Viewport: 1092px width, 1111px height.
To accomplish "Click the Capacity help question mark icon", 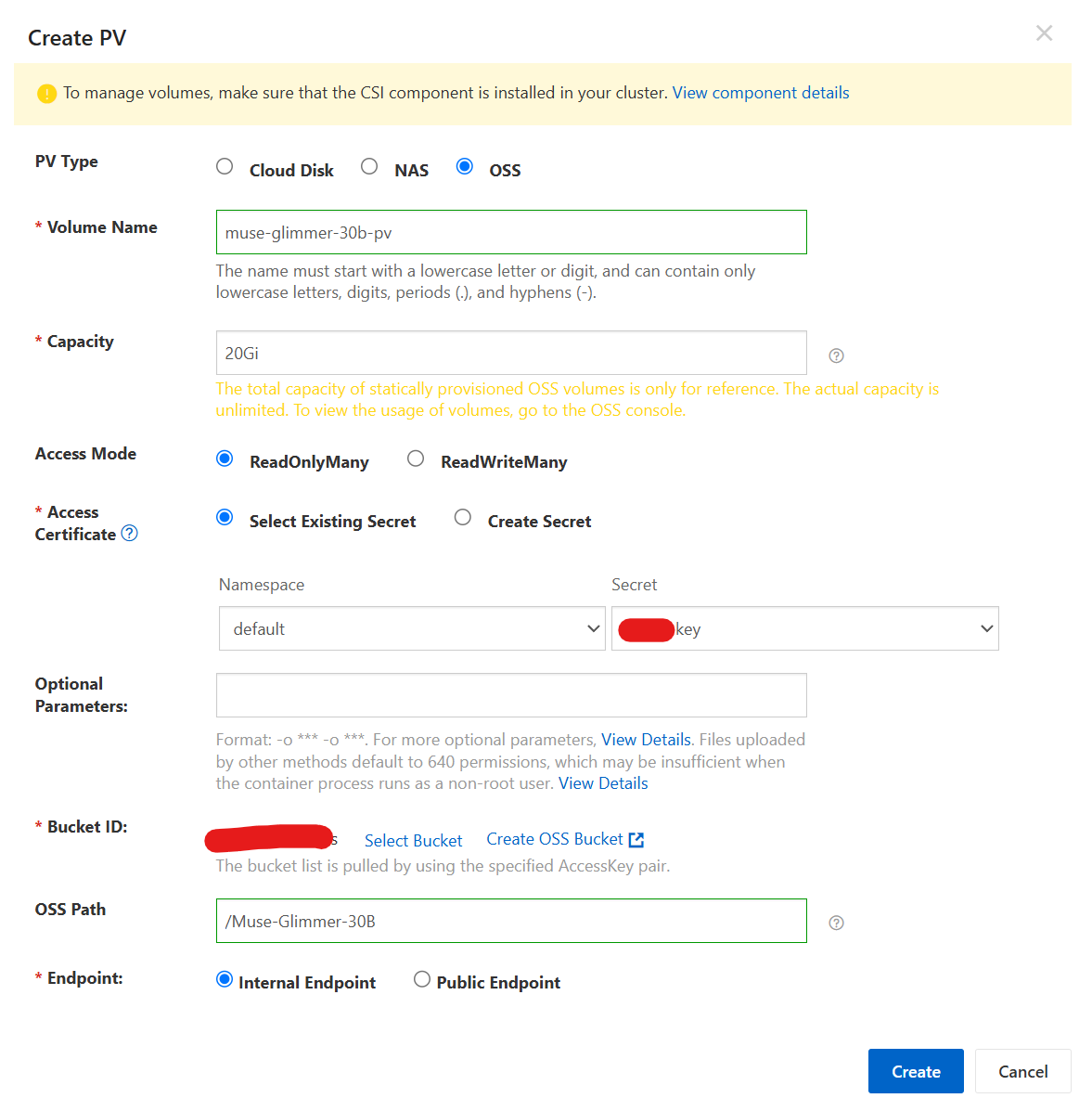I will click(x=836, y=355).
